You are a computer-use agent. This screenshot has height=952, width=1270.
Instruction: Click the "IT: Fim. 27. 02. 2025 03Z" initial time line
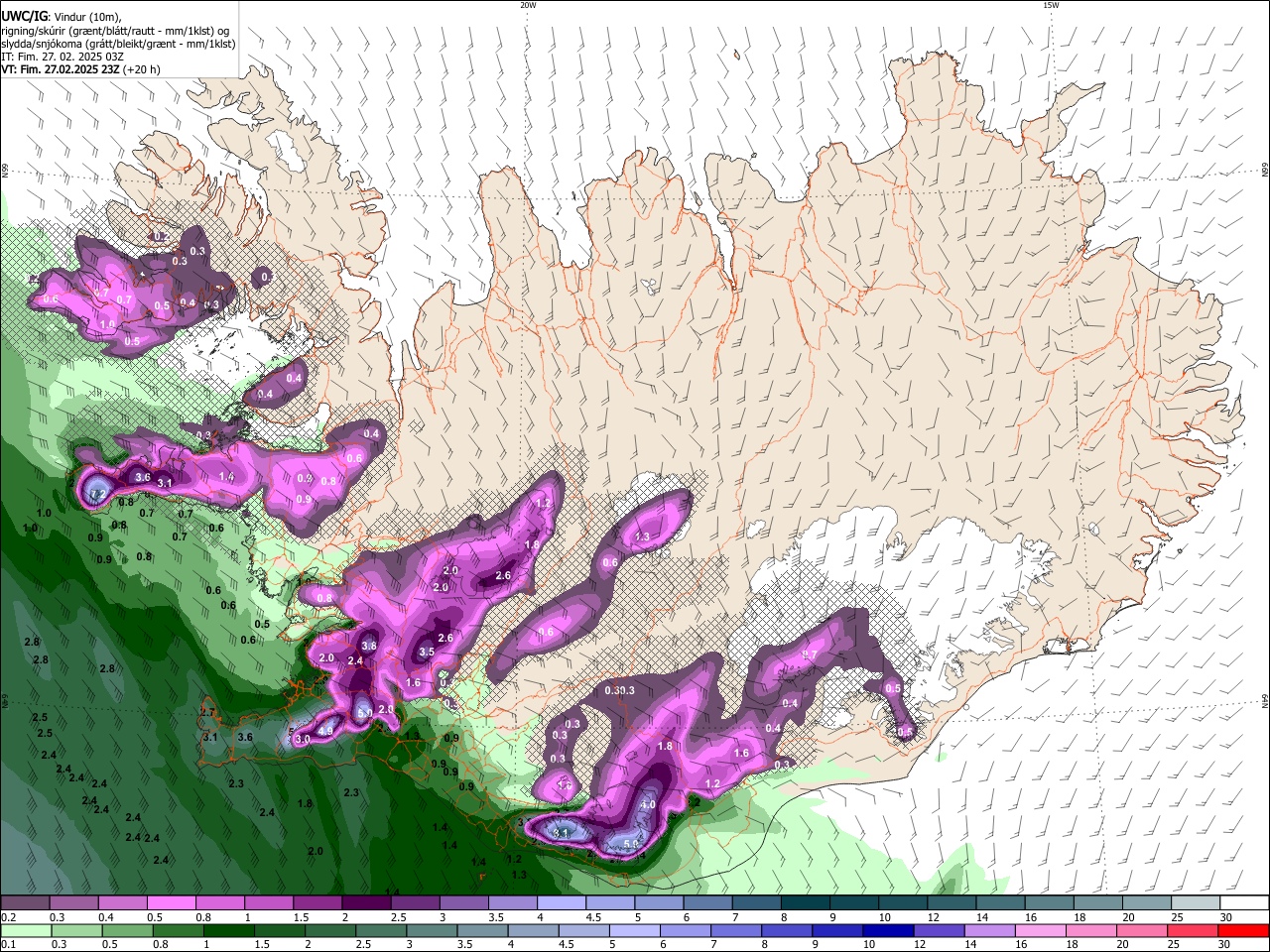pos(63,57)
